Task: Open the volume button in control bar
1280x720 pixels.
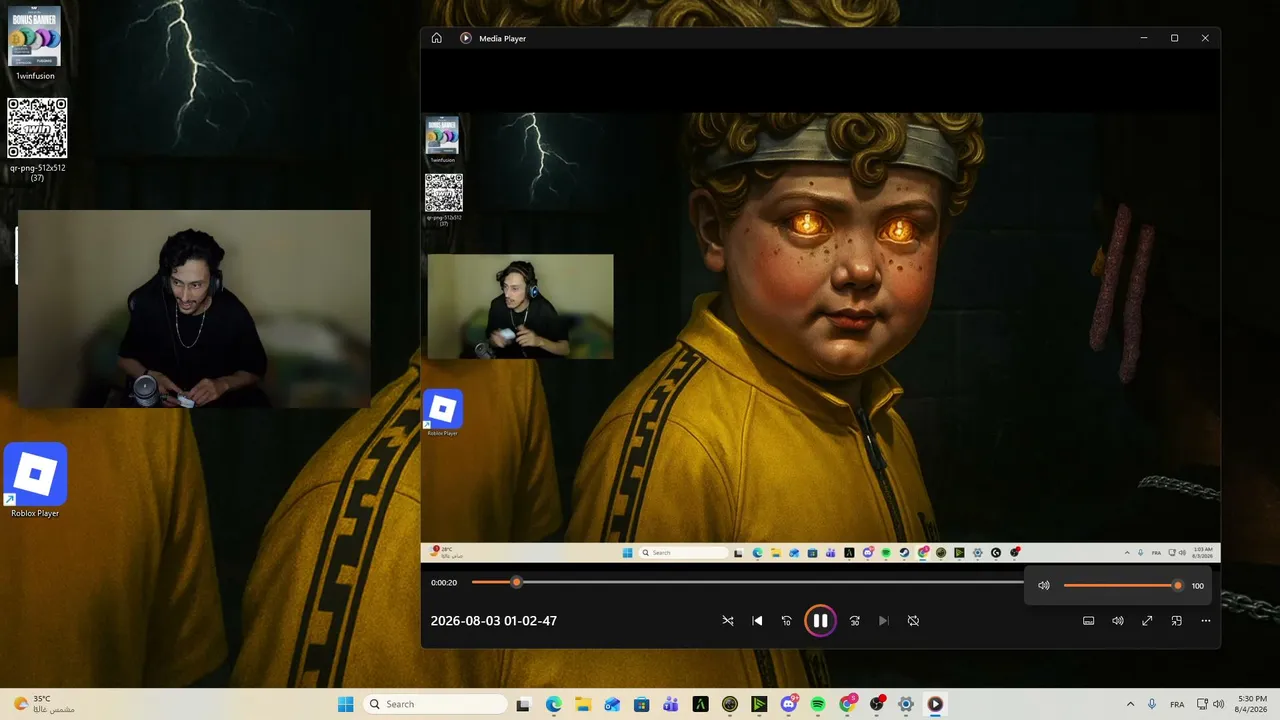Action: pos(1118,621)
